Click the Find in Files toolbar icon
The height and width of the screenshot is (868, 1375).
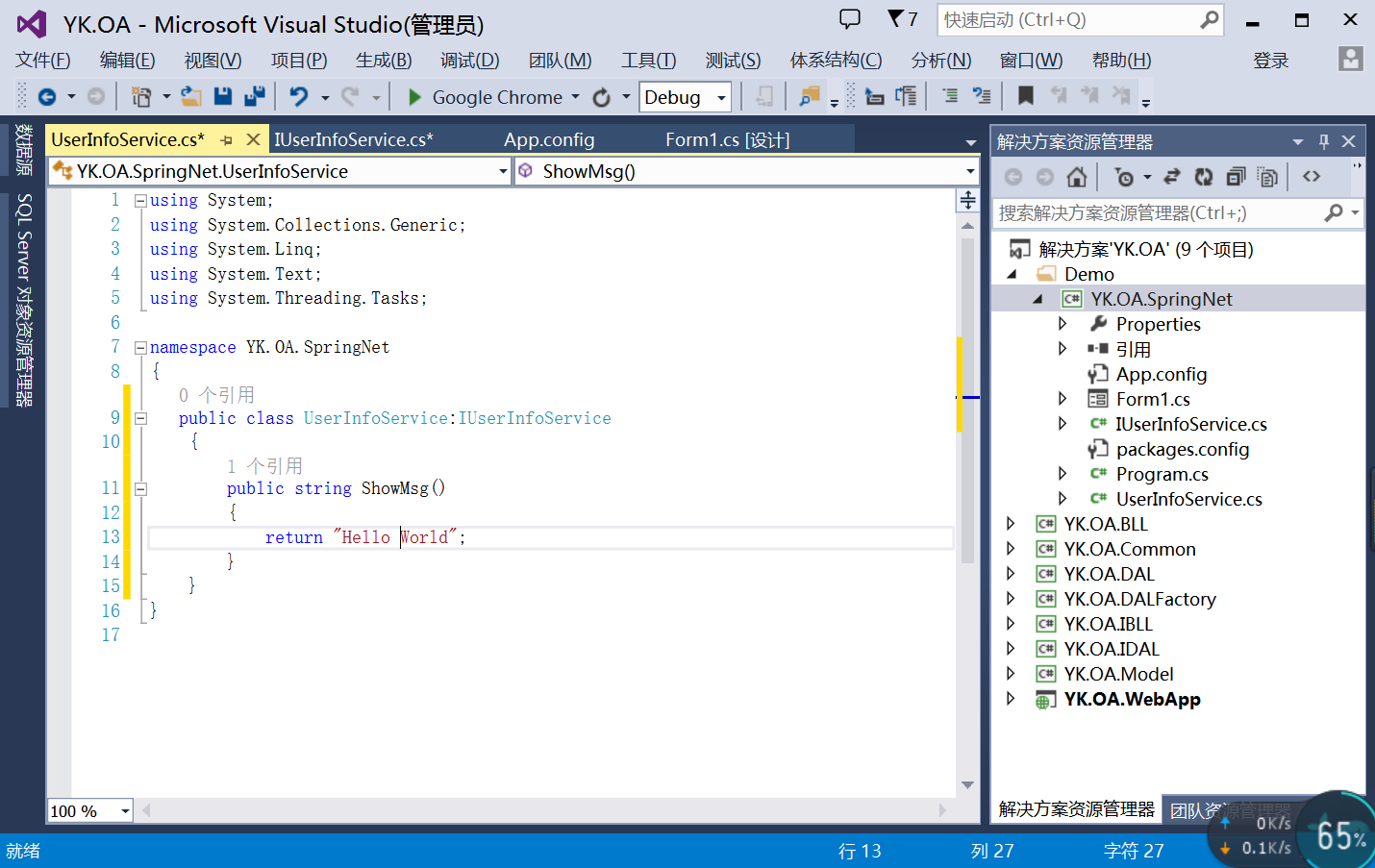tap(810, 96)
